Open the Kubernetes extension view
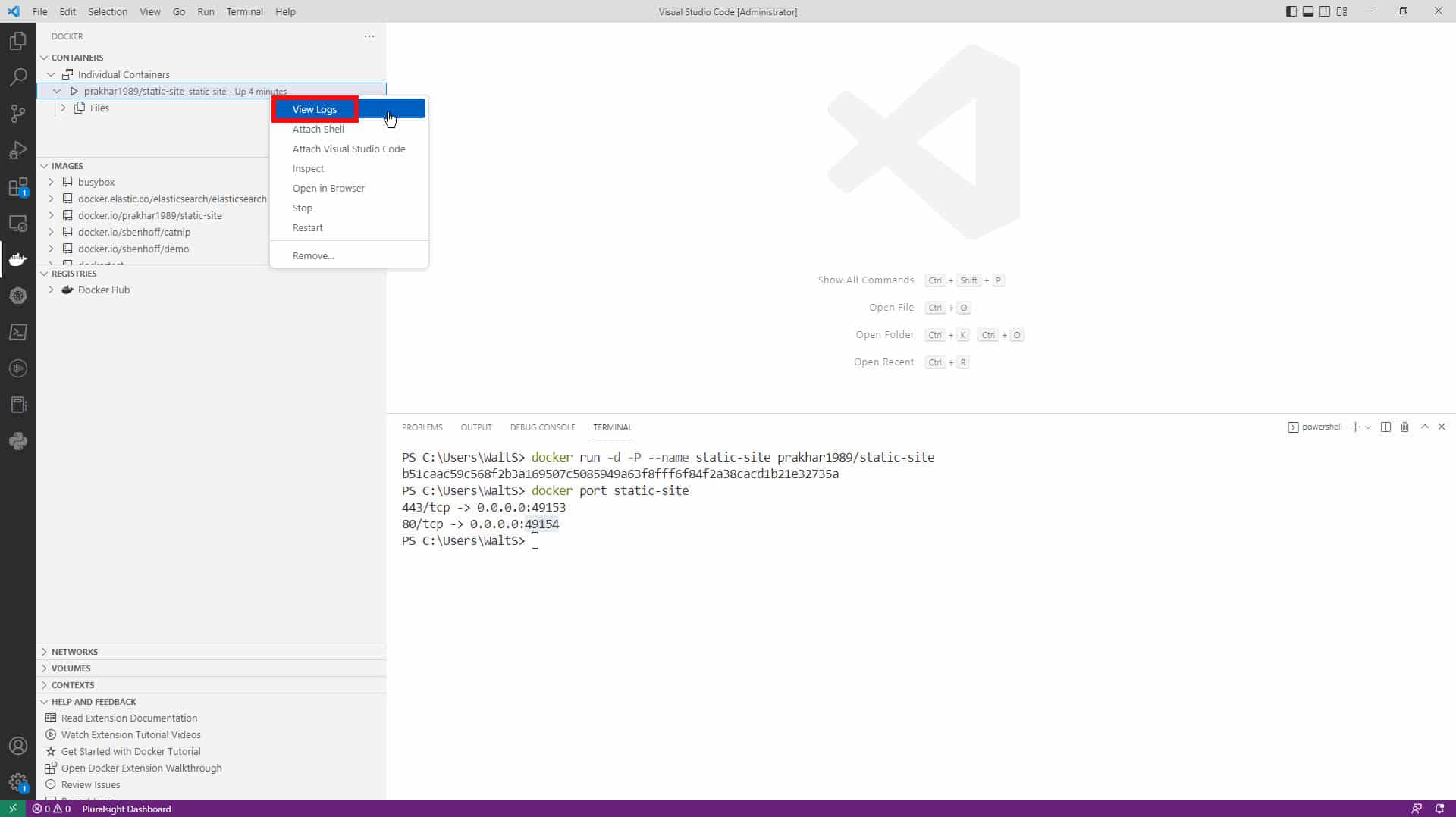 (18, 296)
